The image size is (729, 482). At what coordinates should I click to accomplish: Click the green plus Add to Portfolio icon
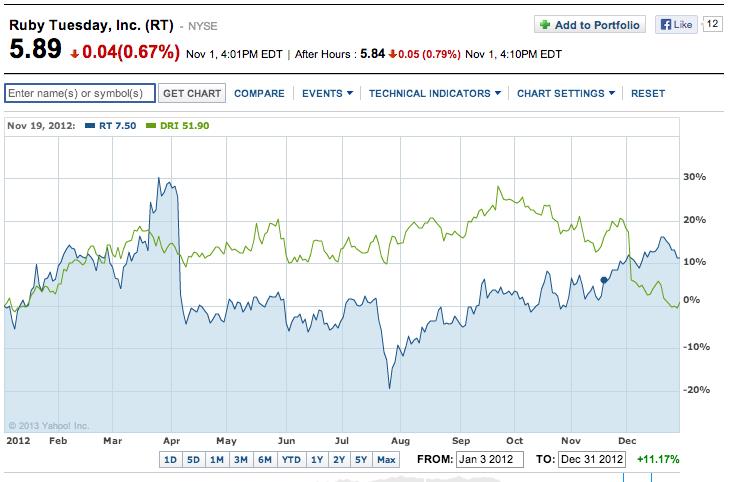point(545,25)
